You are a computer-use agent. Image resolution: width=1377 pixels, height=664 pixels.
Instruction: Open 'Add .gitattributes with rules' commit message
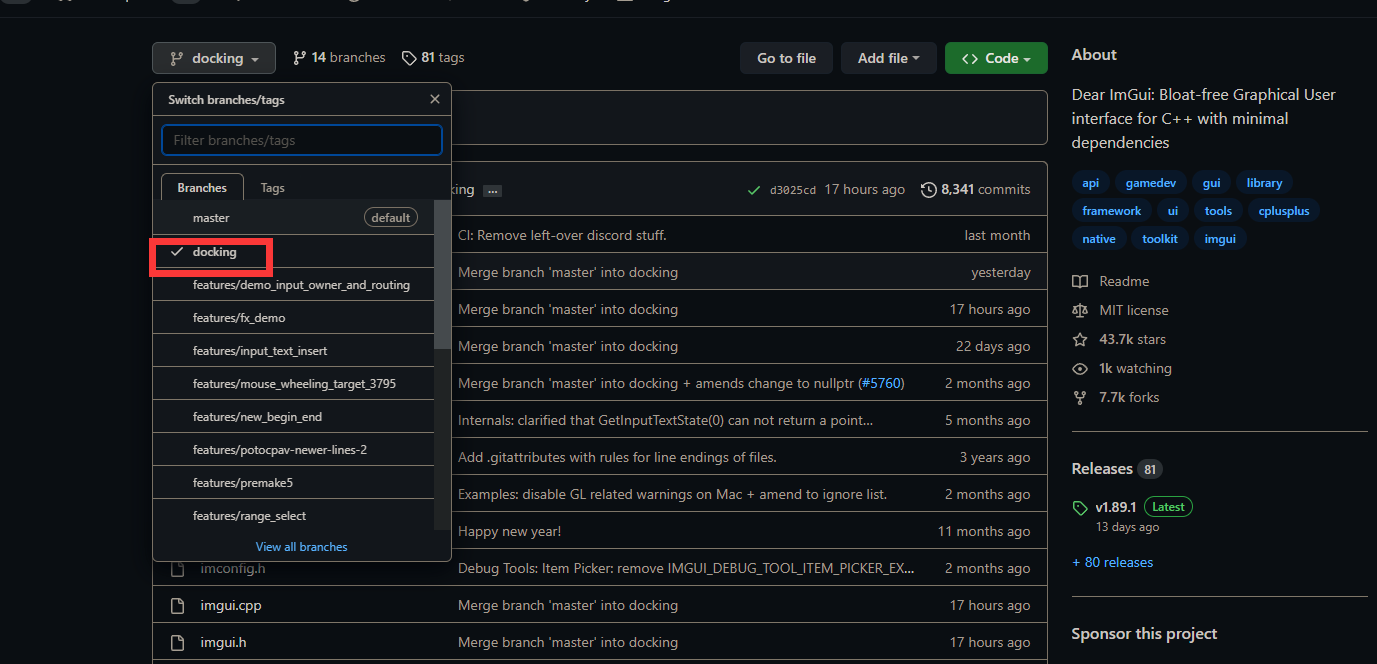click(617, 457)
